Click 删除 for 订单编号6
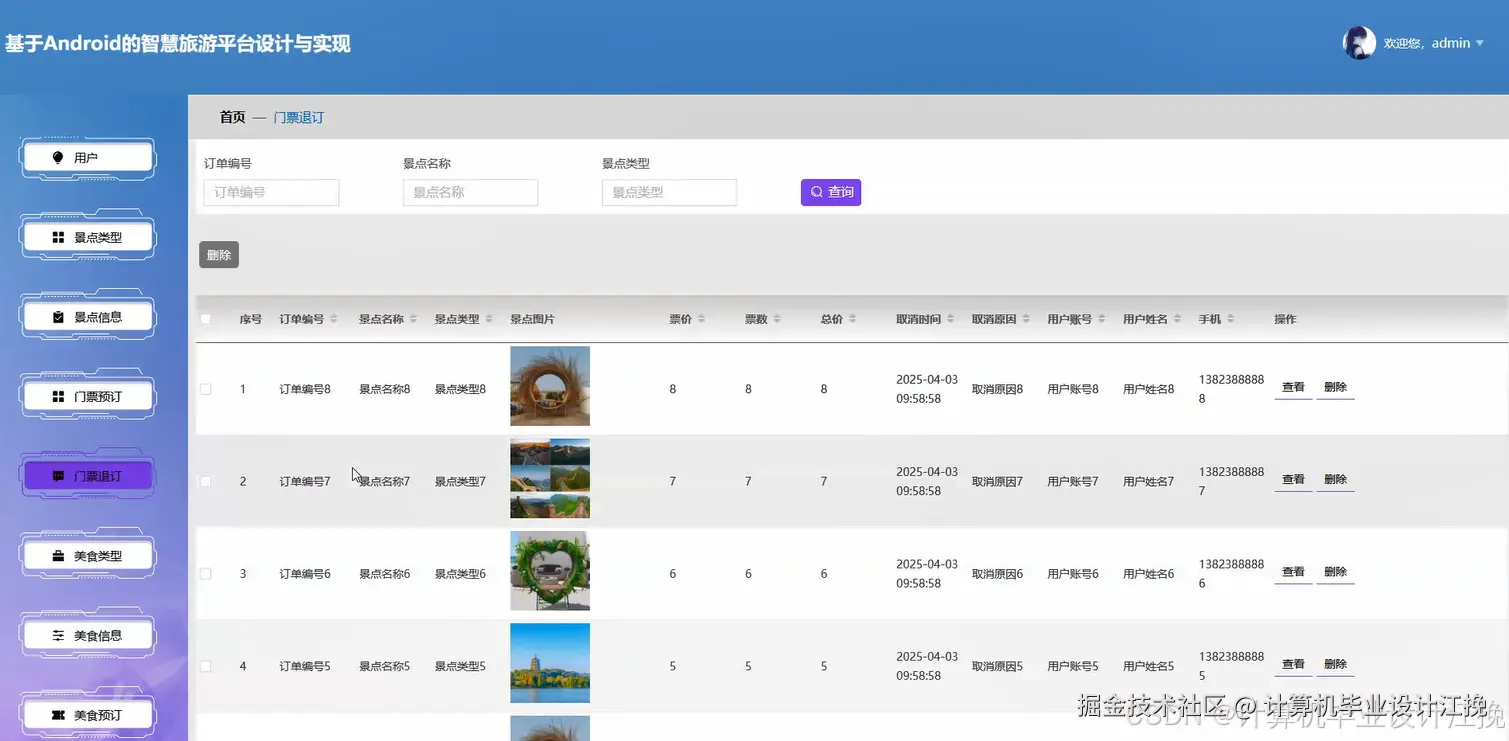Image resolution: width=1509 pixels, height=741 pixels. [1335, 573]
